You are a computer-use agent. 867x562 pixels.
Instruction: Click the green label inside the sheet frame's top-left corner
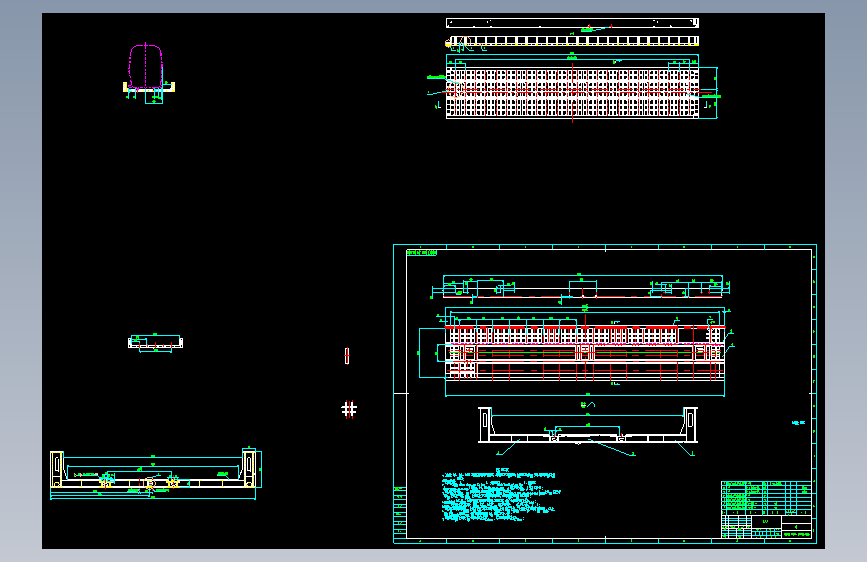(422, 253)
